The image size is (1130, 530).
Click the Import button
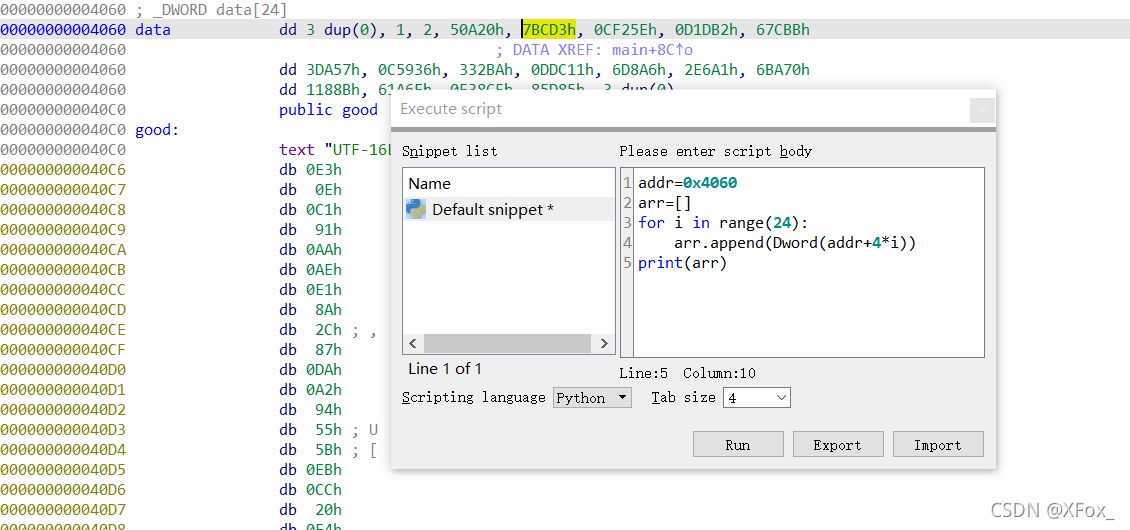point(938,444)
